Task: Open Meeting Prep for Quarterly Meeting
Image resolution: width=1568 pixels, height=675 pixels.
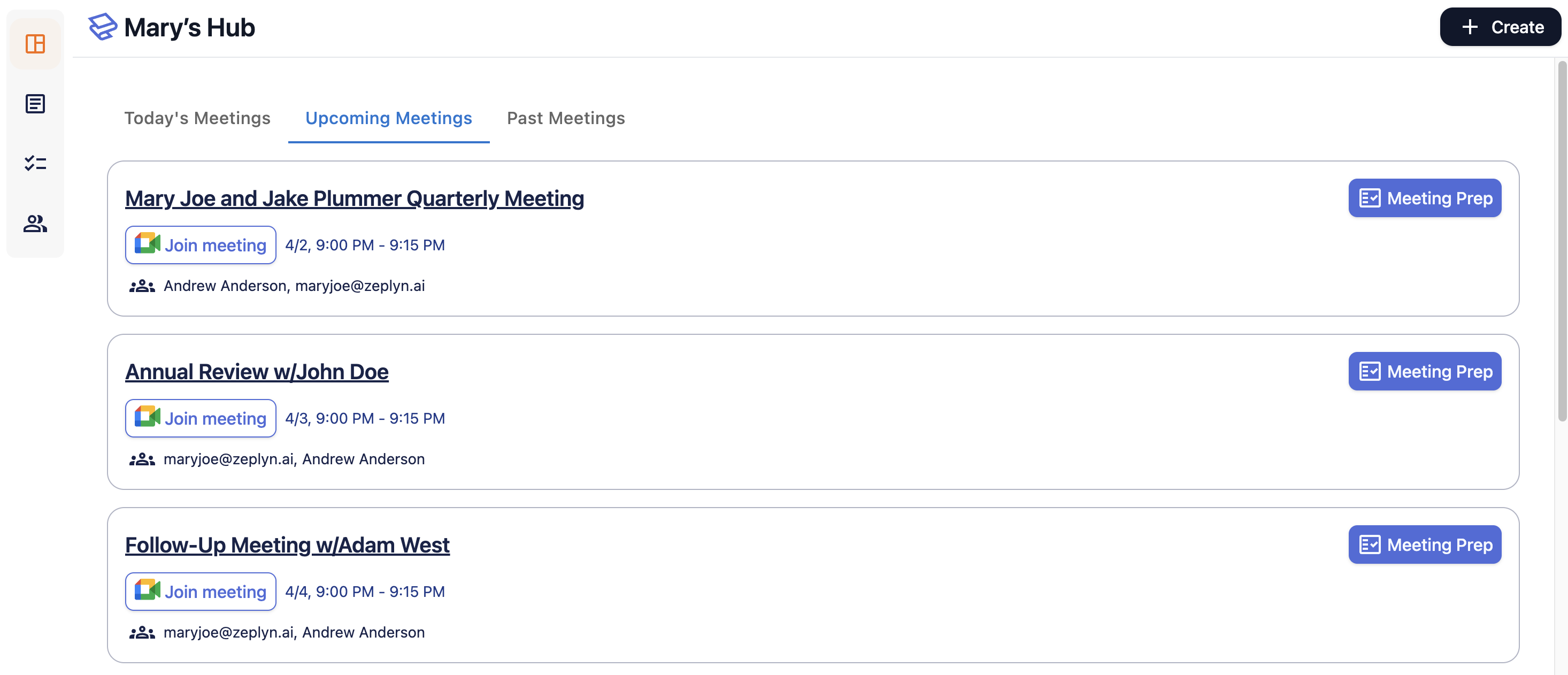Action: 1424,198
